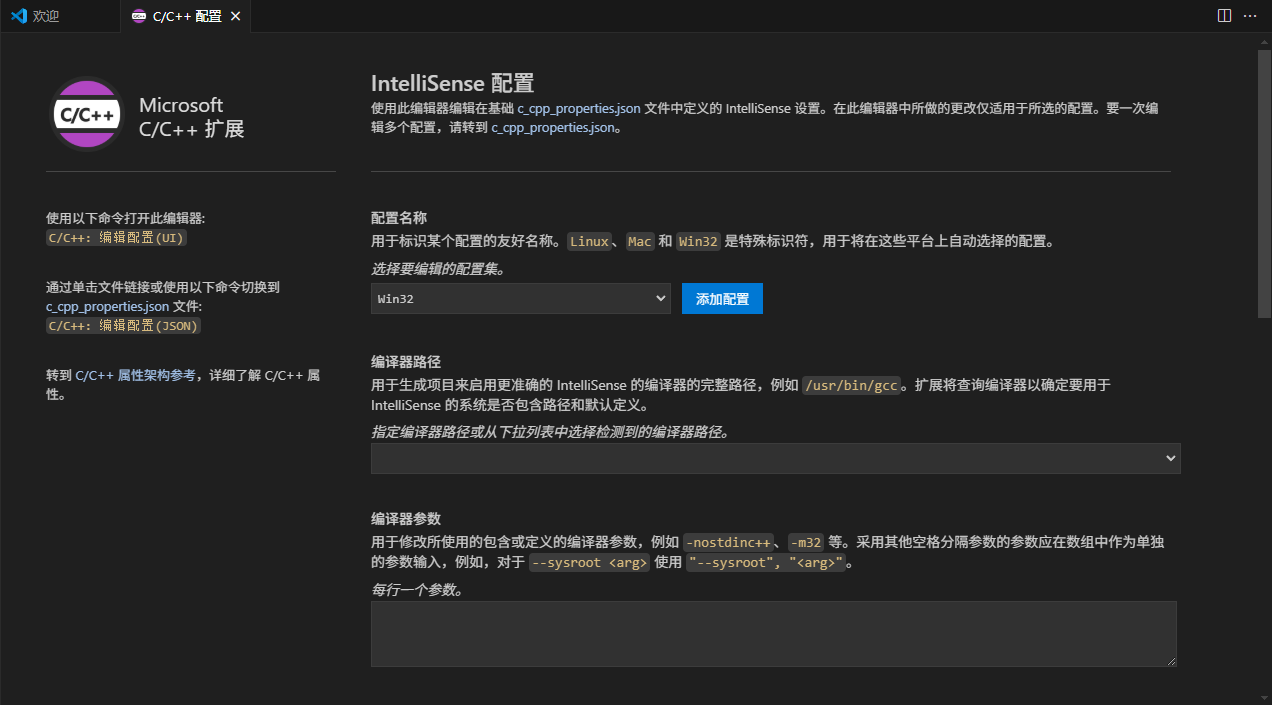Click the 添加配置 button

722,298
